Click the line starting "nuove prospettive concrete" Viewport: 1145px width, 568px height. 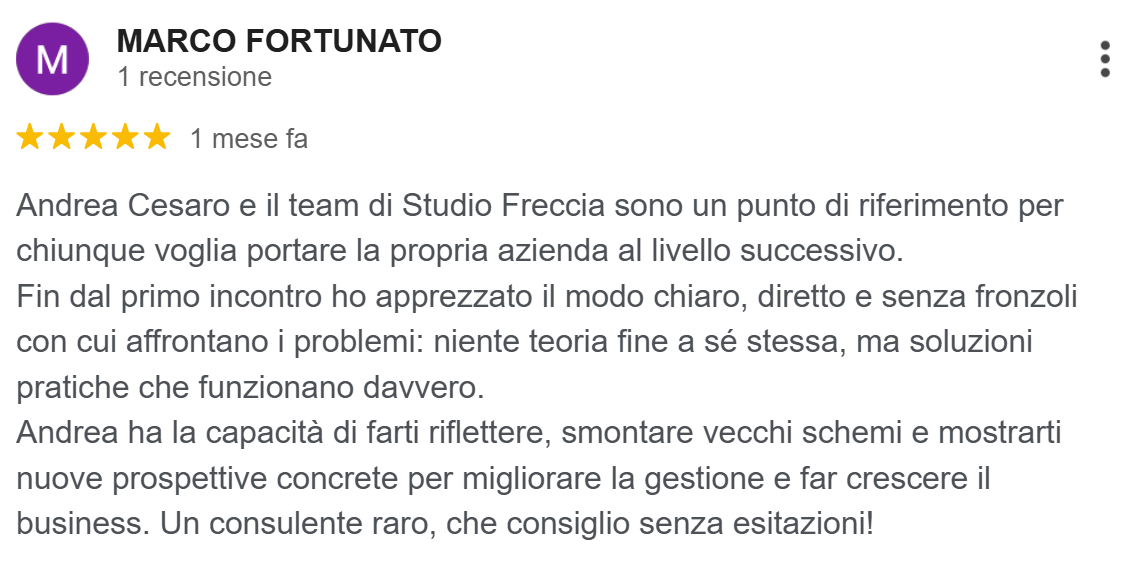(x=503, y=477)
